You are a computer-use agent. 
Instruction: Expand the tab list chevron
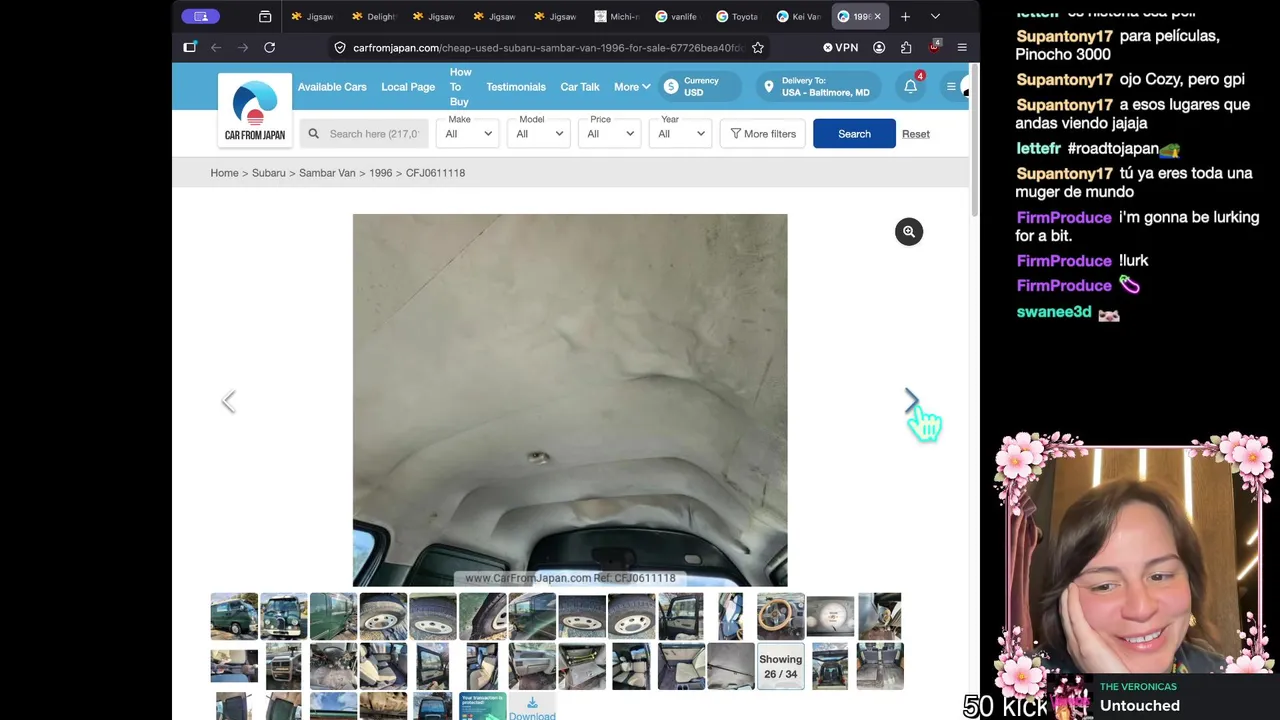coord(935,16)
